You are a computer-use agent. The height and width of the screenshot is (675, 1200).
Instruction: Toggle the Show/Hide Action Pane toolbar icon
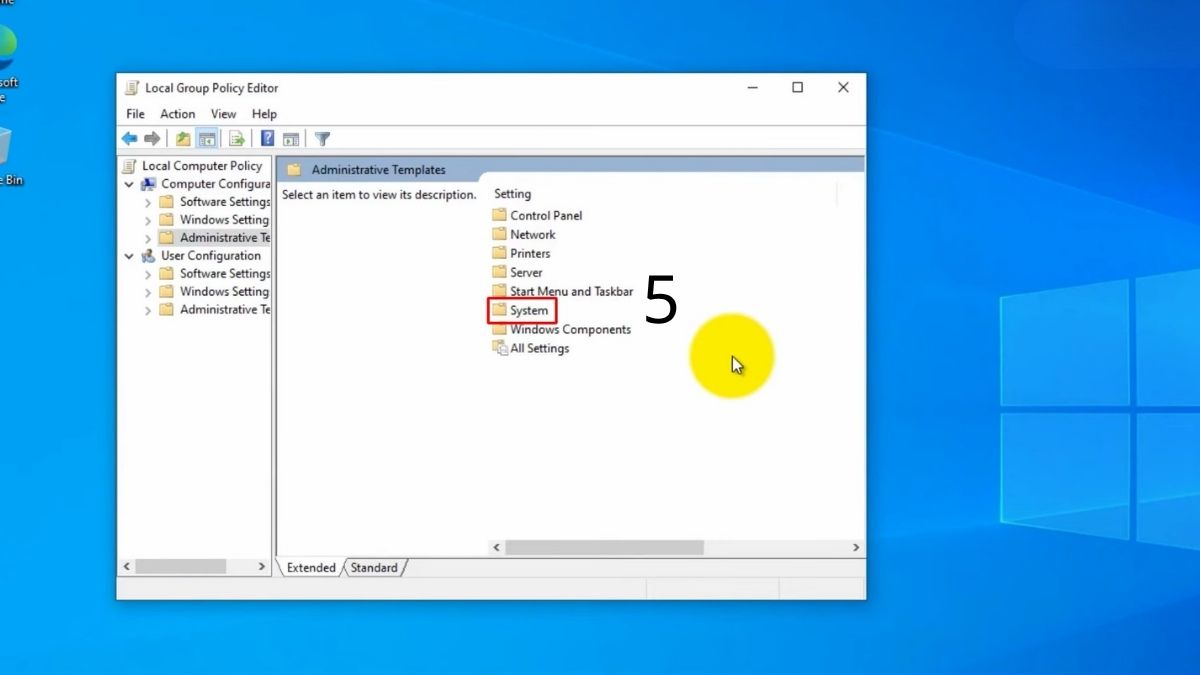point(291,139)
